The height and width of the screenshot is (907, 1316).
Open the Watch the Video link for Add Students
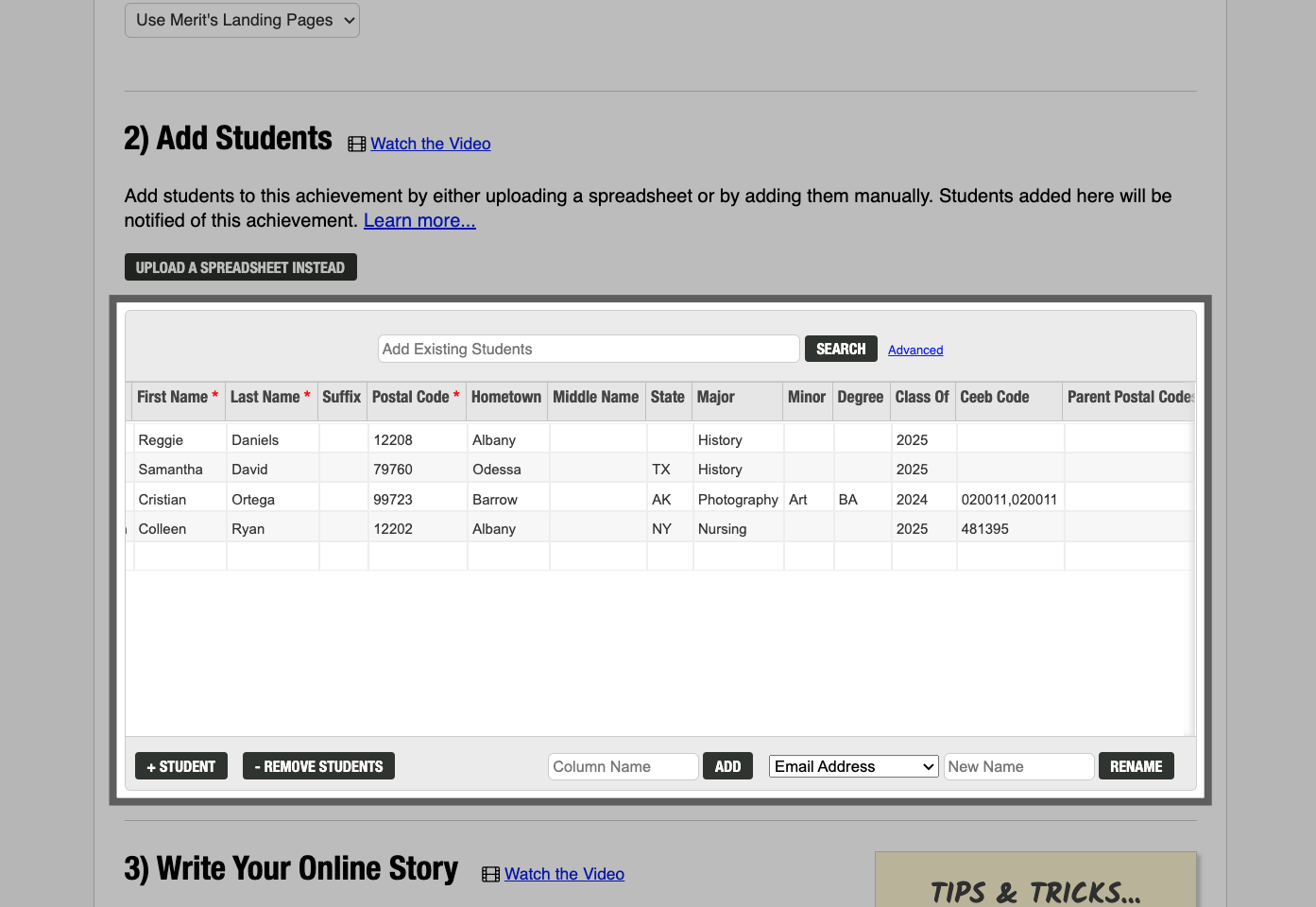[x=430, y=143]
